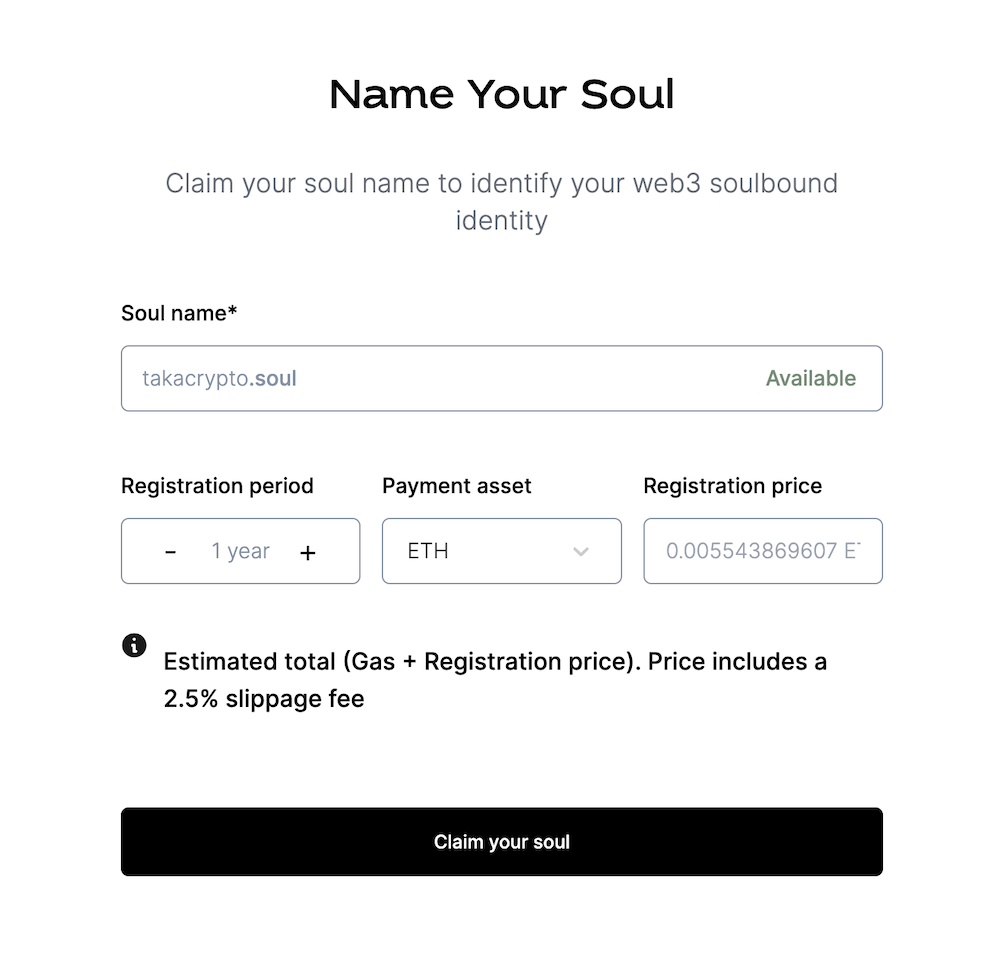Click the Available status label
This screenshot has height=956, width=1000.
[x=811, y=378]
